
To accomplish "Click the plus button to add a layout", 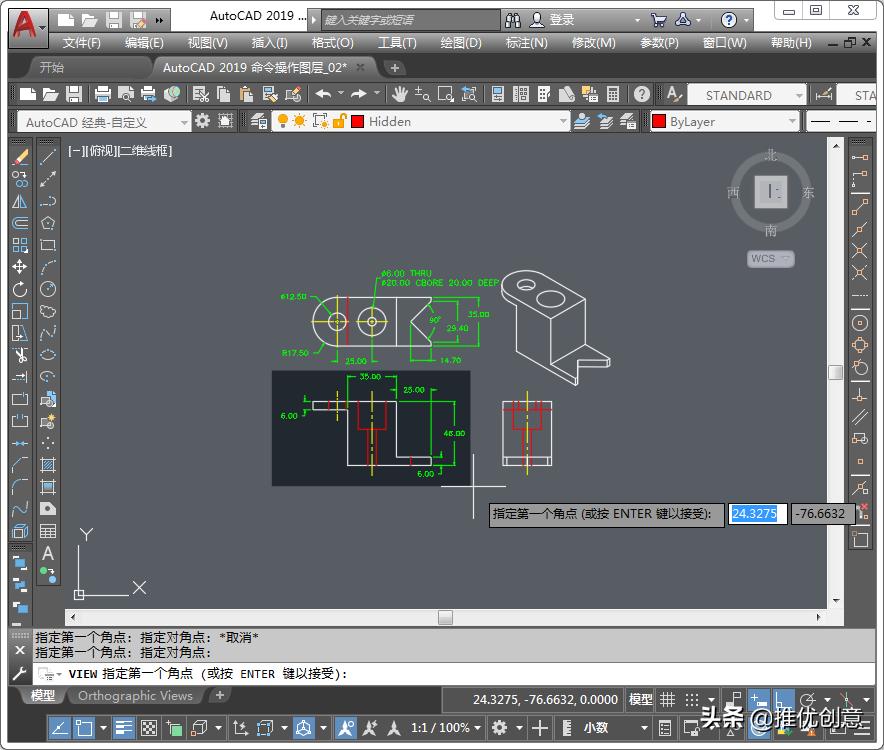I will [x=219, y=696].
